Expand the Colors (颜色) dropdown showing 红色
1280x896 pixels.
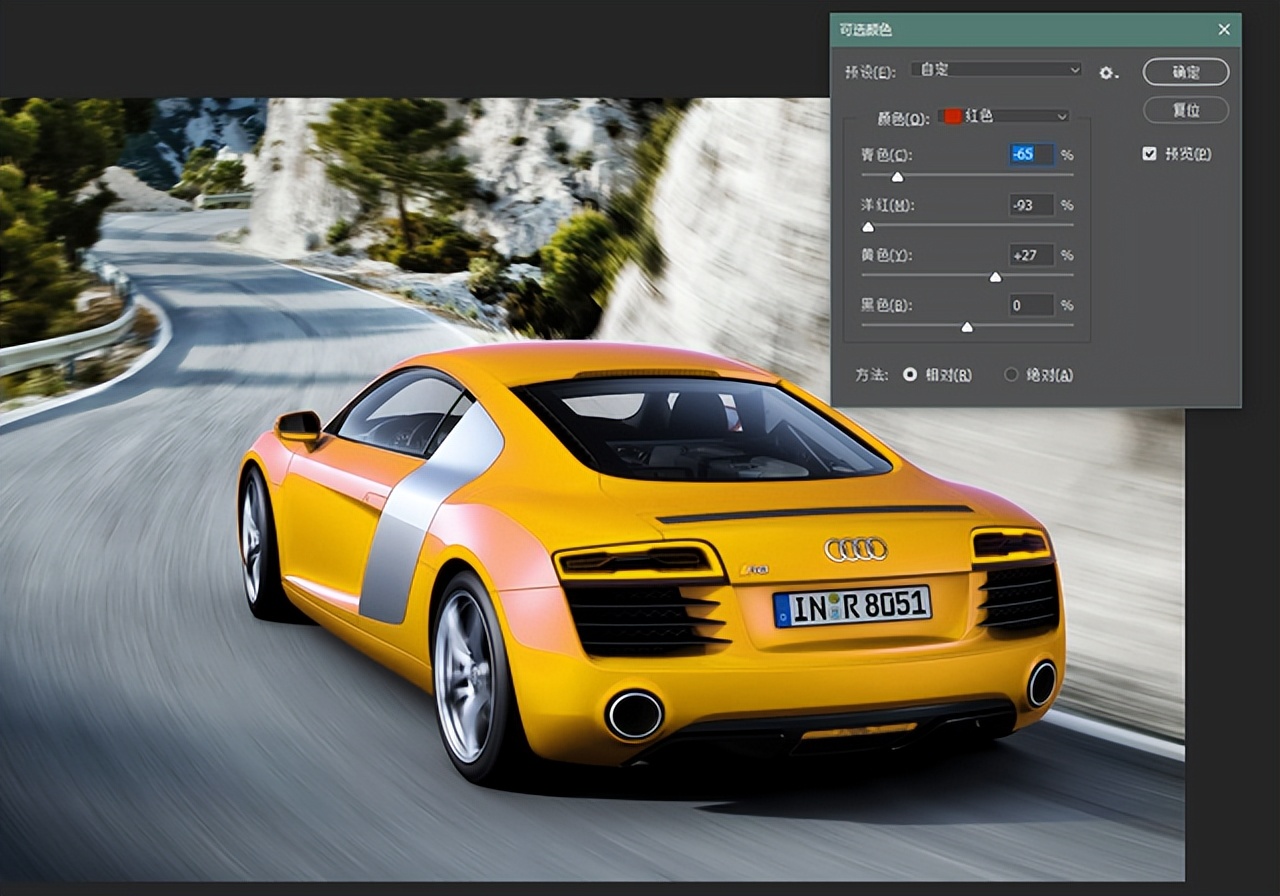point(1004,116)
